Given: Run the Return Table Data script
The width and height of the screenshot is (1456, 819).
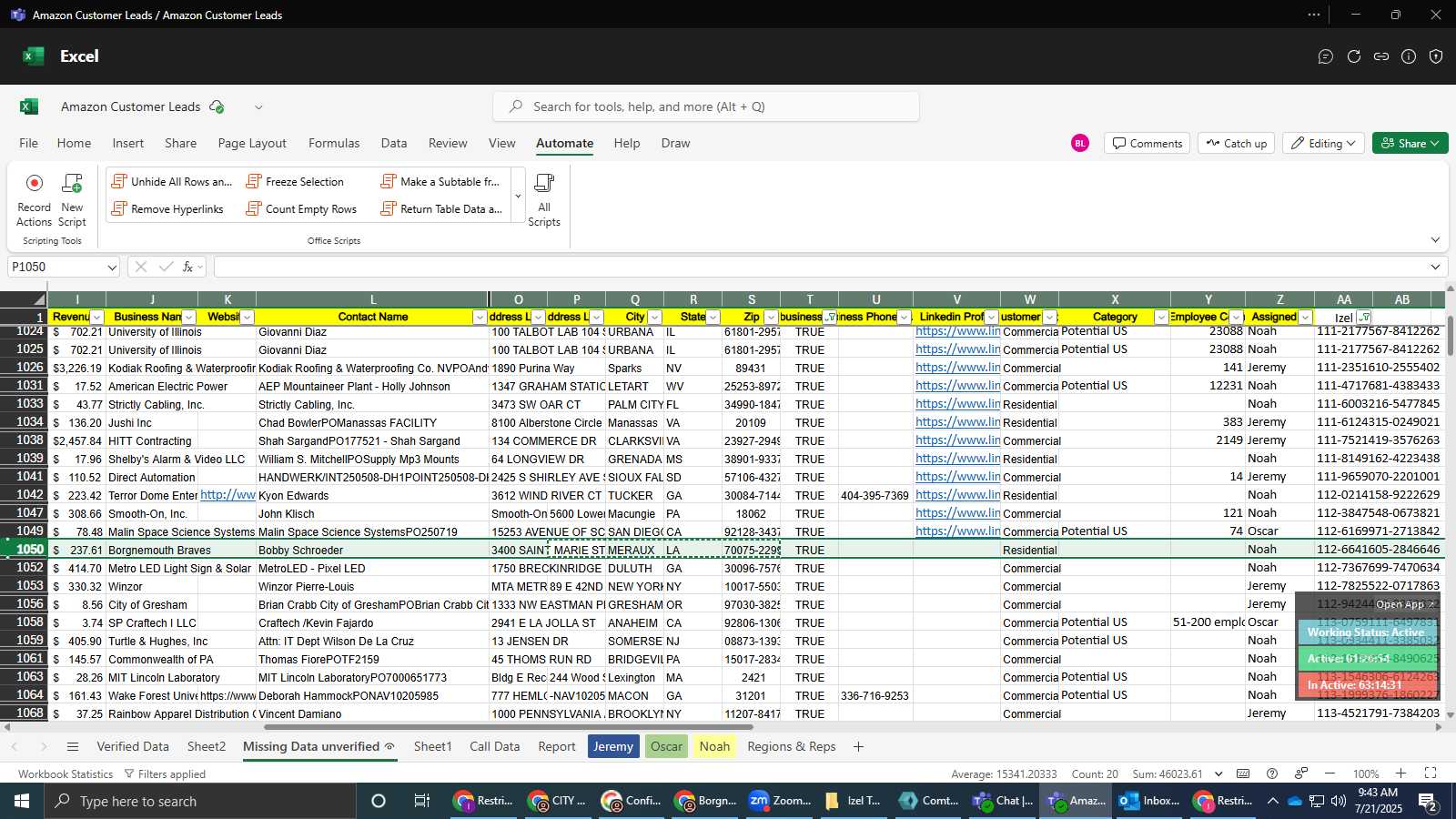Looking at the screenshot, I should 441,209.
